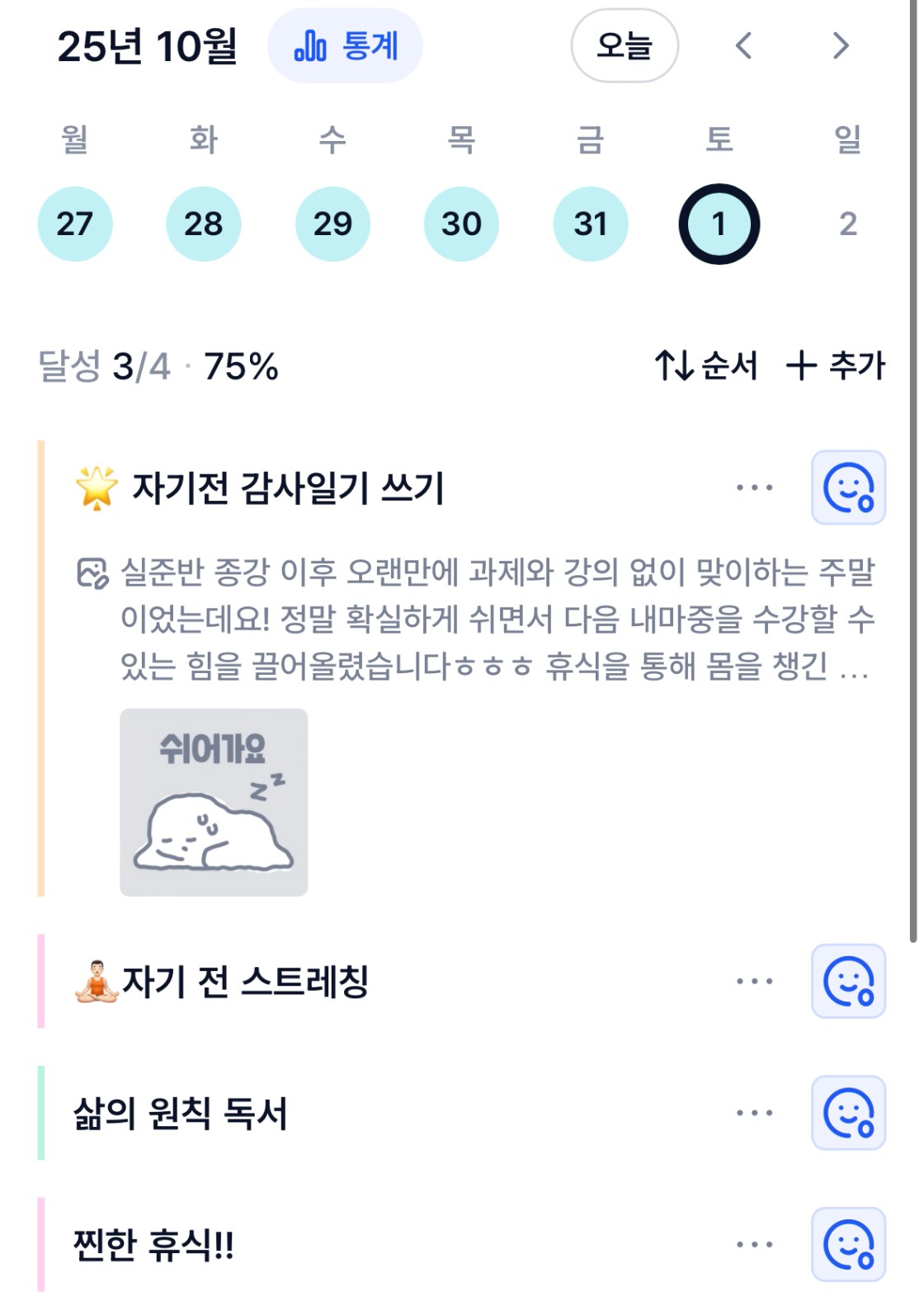Screen dimensions: 924x1315
Task: Open more options for 자기전 감사일기 쓰기
Action: coord(754,488)
